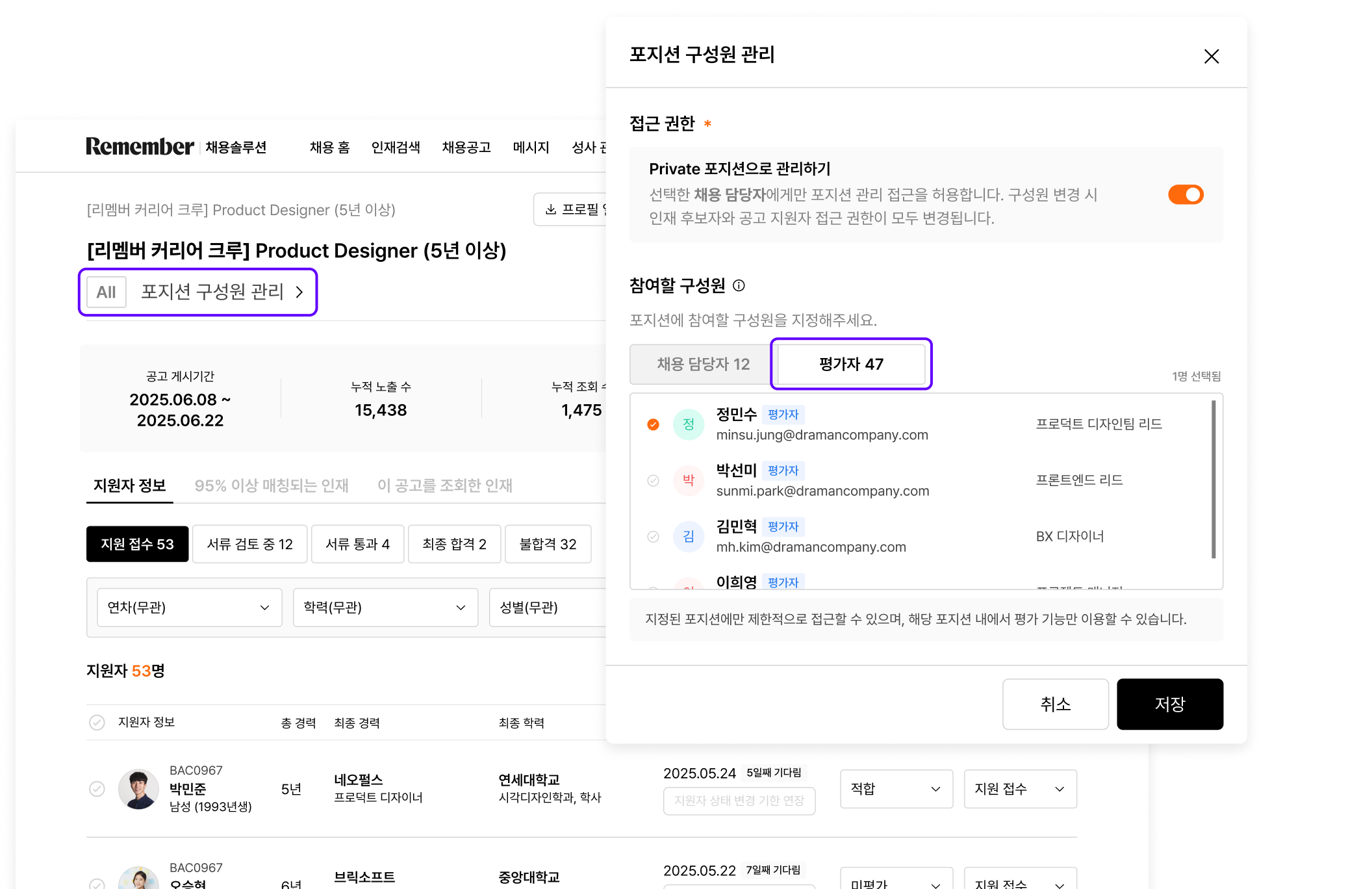Filter by 서류 검토 중 12

pos(249,544)
